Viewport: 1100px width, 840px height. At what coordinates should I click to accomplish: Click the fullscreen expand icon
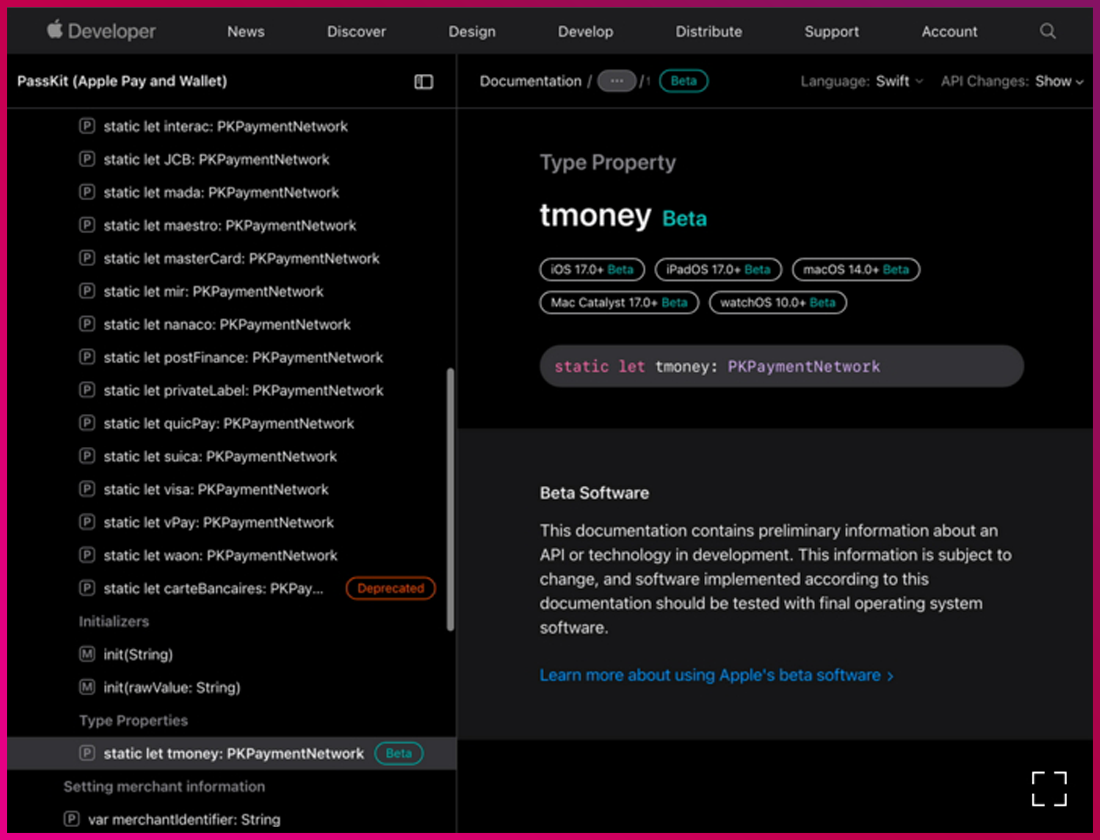click(x=1049, y=788)
